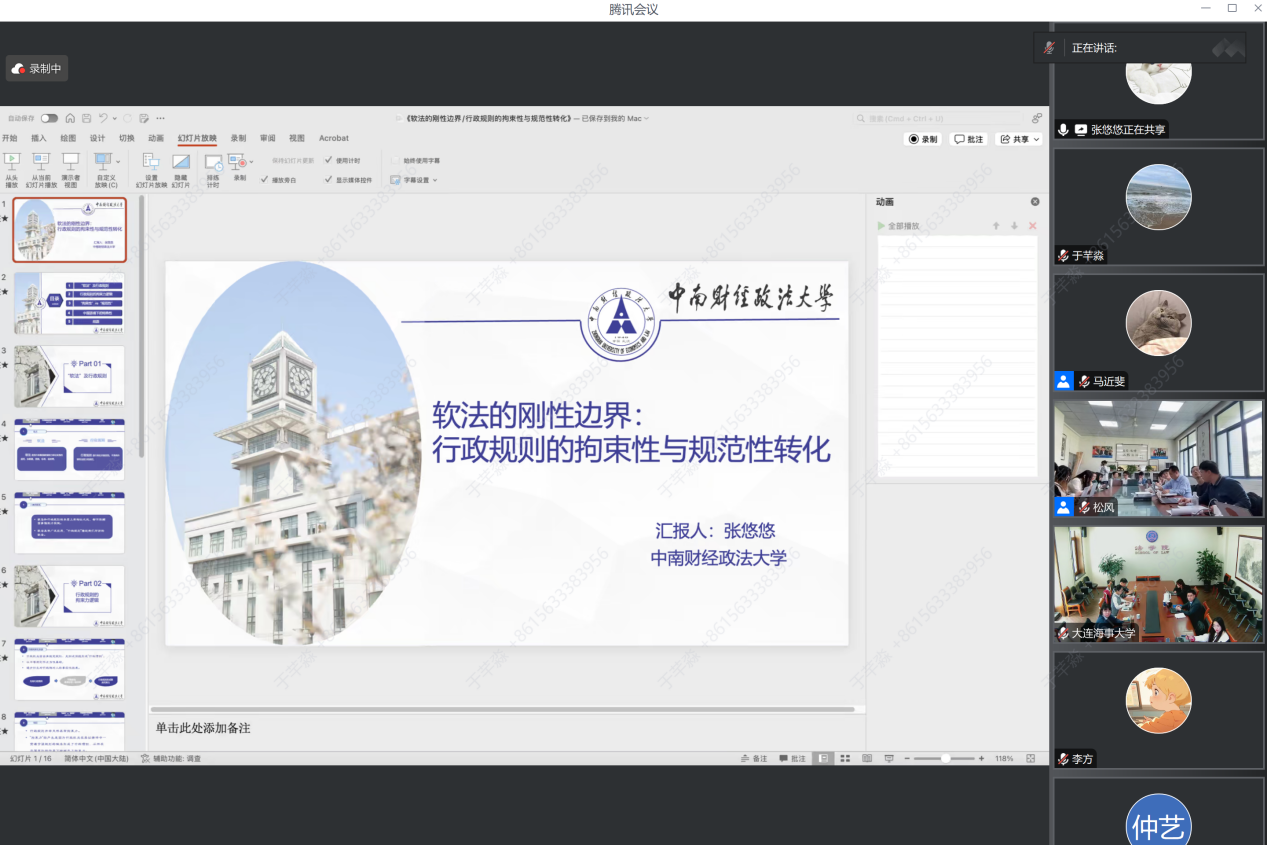Expand the 字幕设置 dropdown
Image resolution: width=1267 pixels, height=845 pixels.
(x=435, y=180)
